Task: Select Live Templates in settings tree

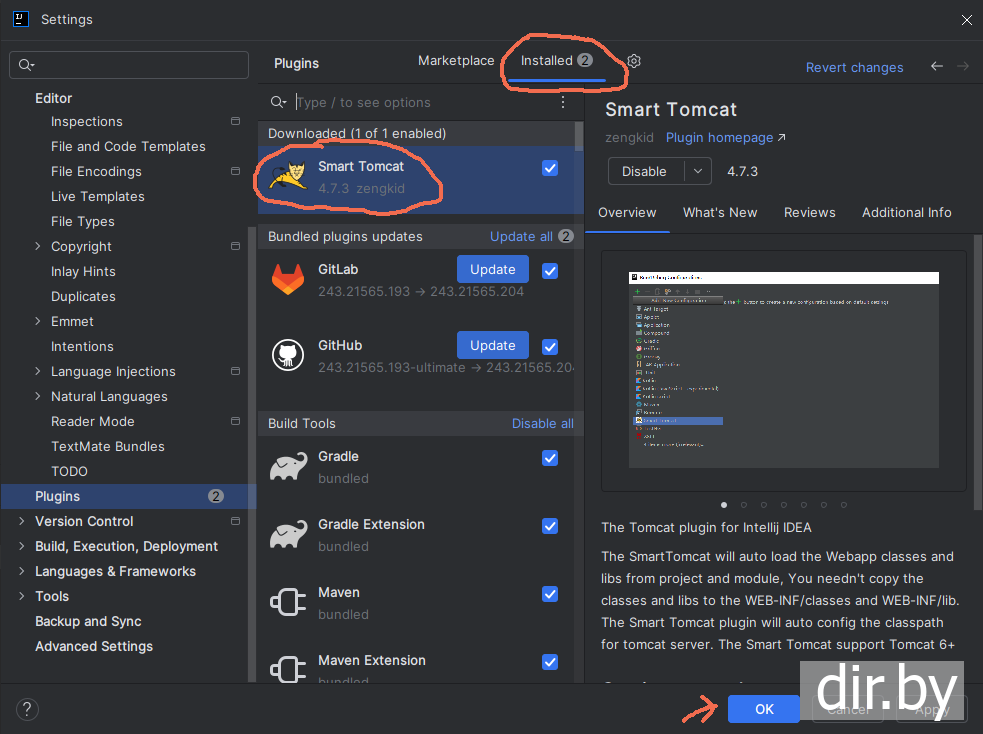Action: click(97, 196)
